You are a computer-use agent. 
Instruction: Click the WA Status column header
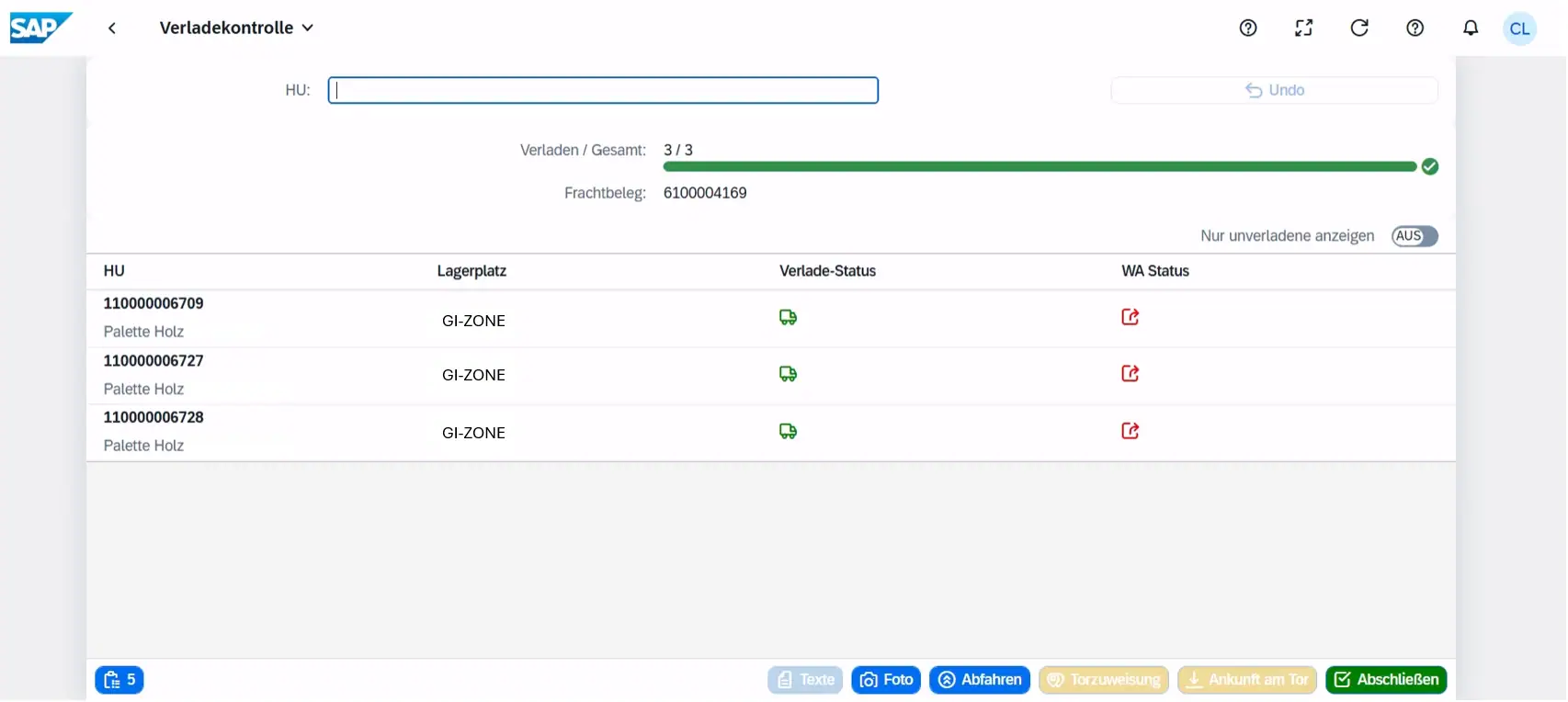pyautogui.click(x=1155, y=271)
